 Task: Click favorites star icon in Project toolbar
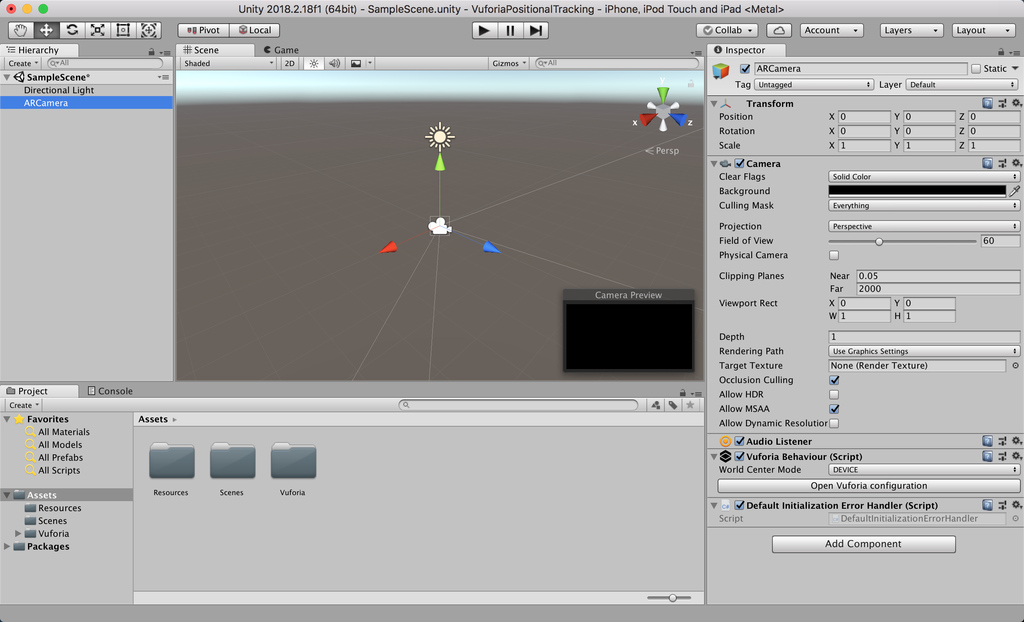coord(690,405)
